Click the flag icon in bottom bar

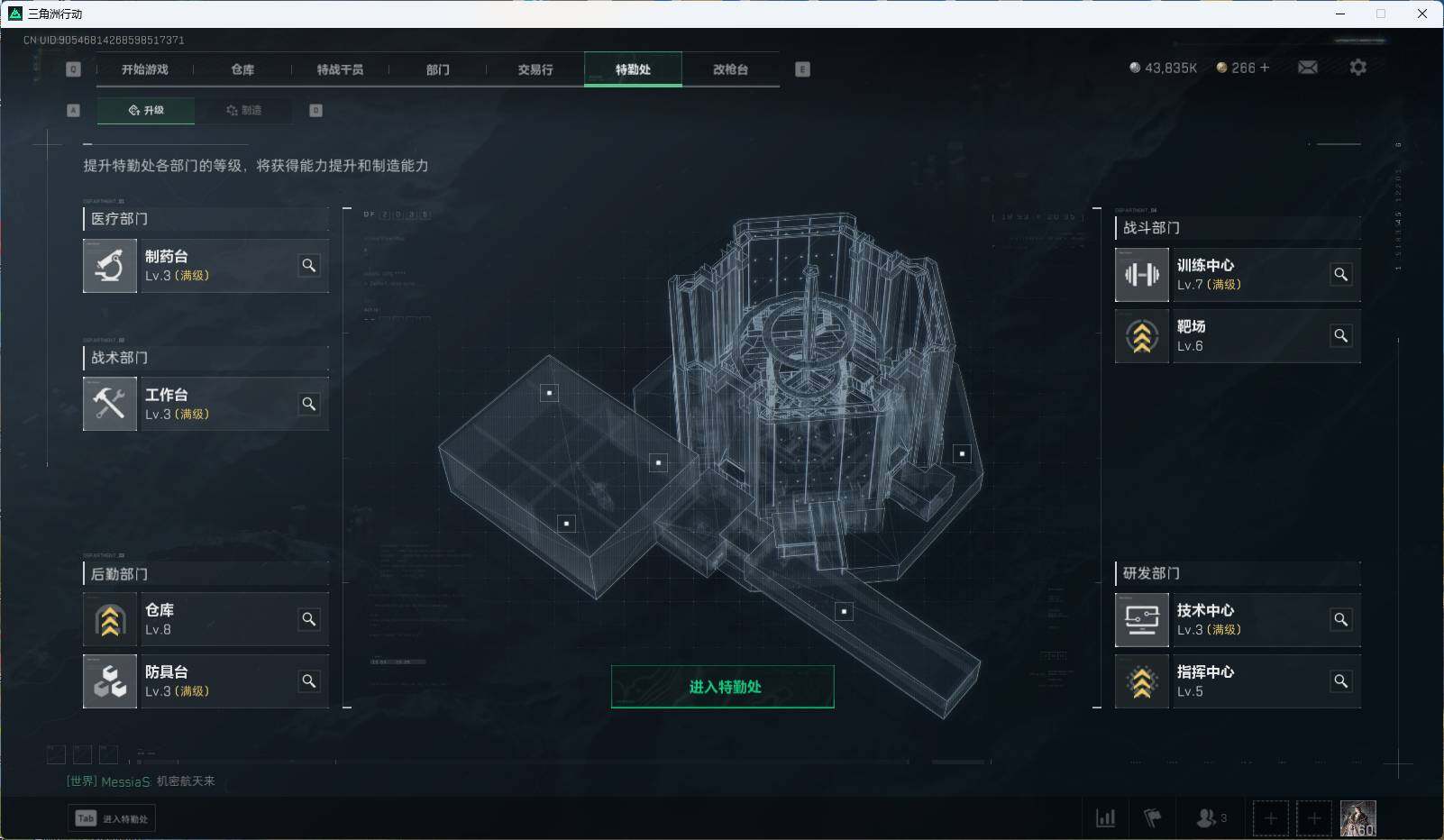(x=1152, y=818)
